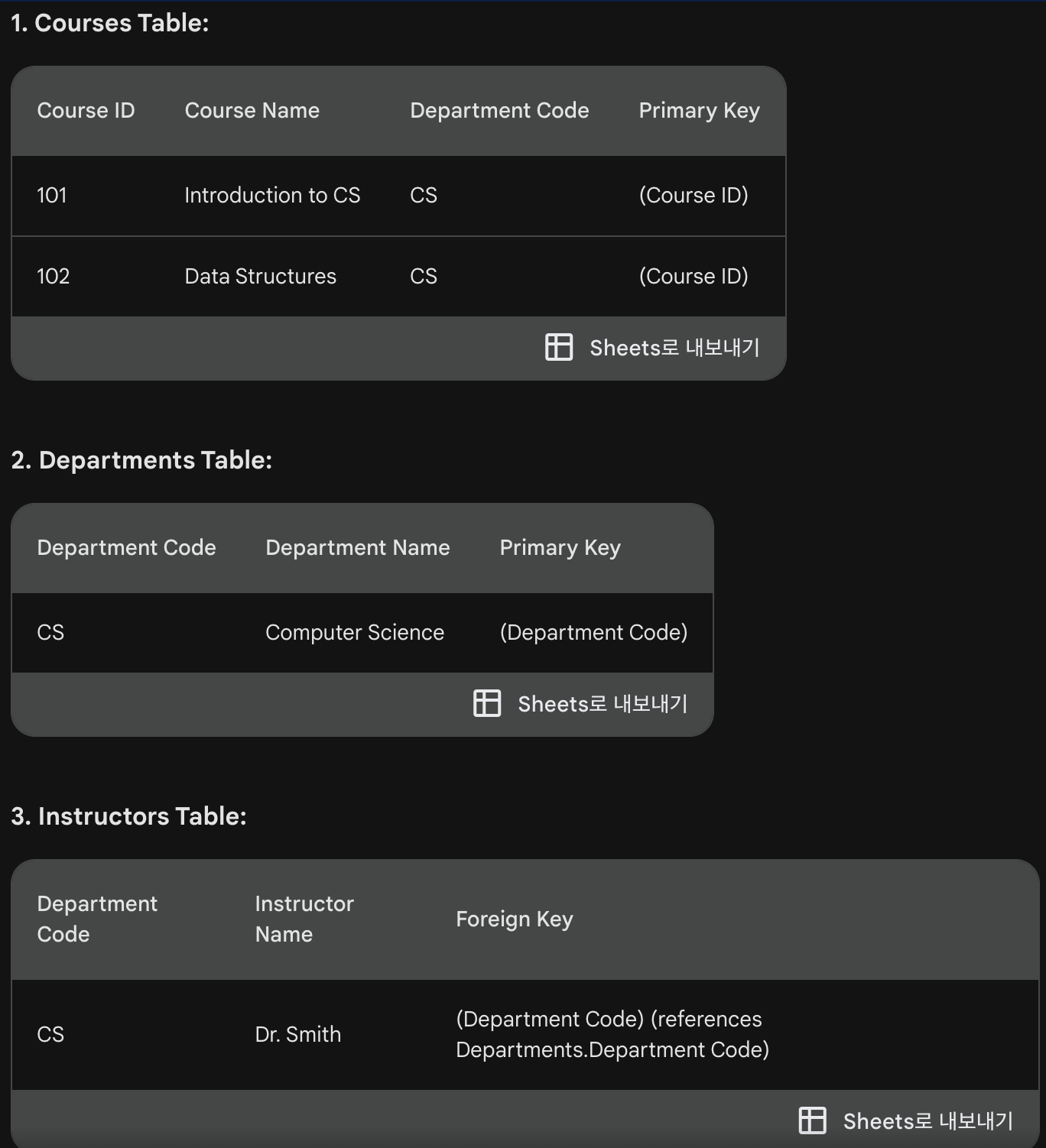The height and width of the screenshot is (1148, 1046).
Task: Click 'Primary Key' header in Courses table
Action: 700,111
